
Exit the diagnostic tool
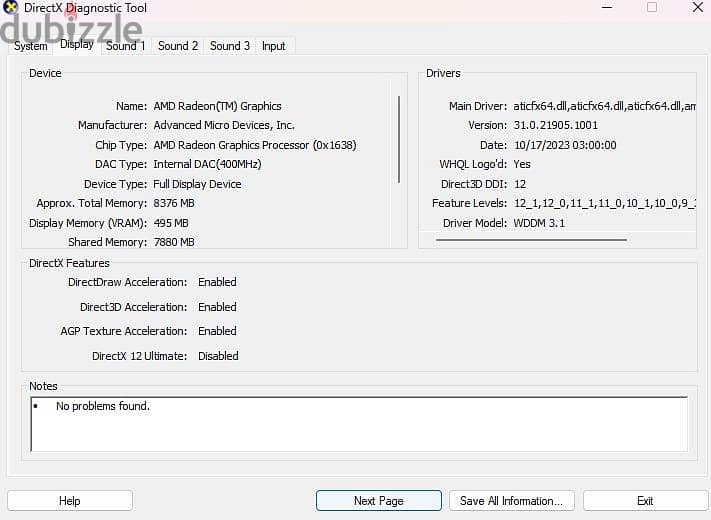coord(645,501)
